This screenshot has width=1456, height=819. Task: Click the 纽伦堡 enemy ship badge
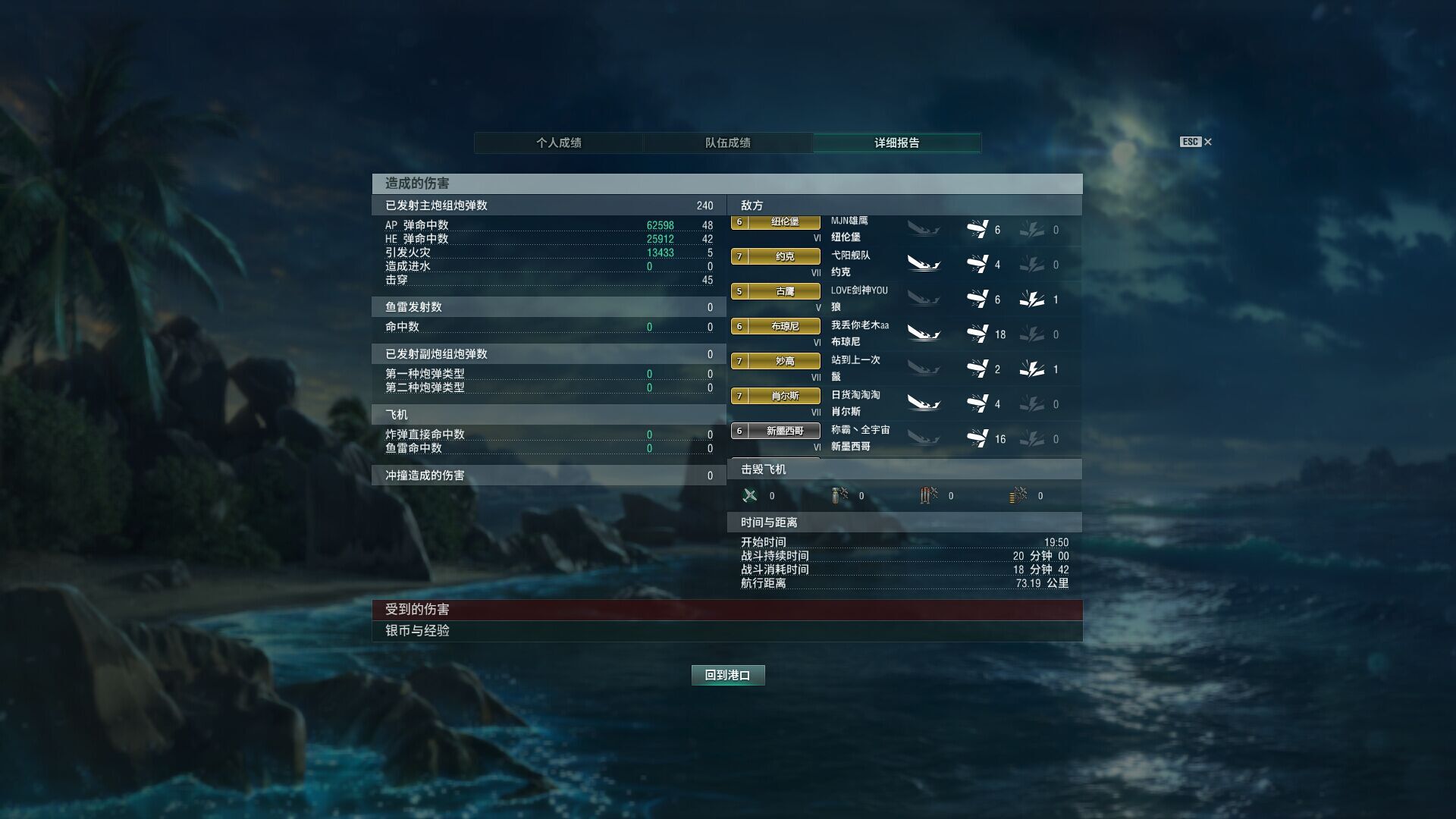[776, 222]
